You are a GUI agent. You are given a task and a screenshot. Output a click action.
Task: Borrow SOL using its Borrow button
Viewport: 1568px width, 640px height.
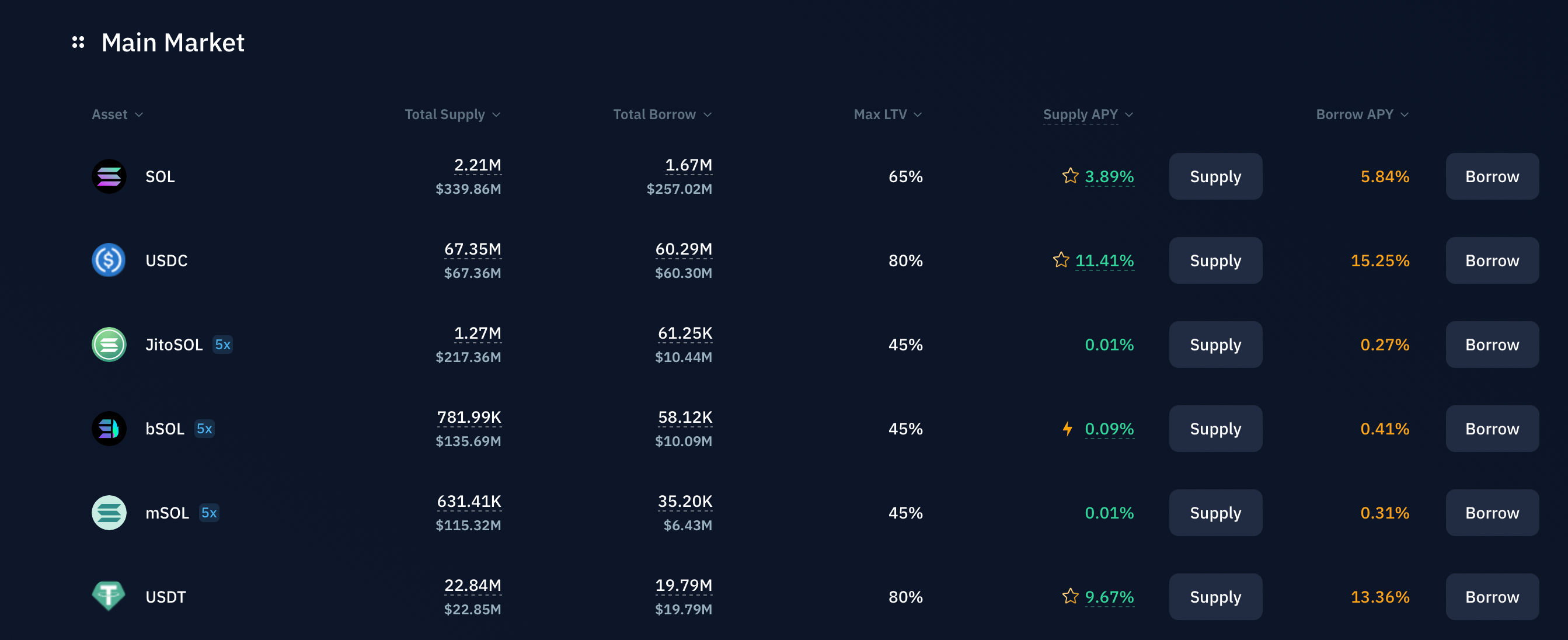coord(1493,176)
